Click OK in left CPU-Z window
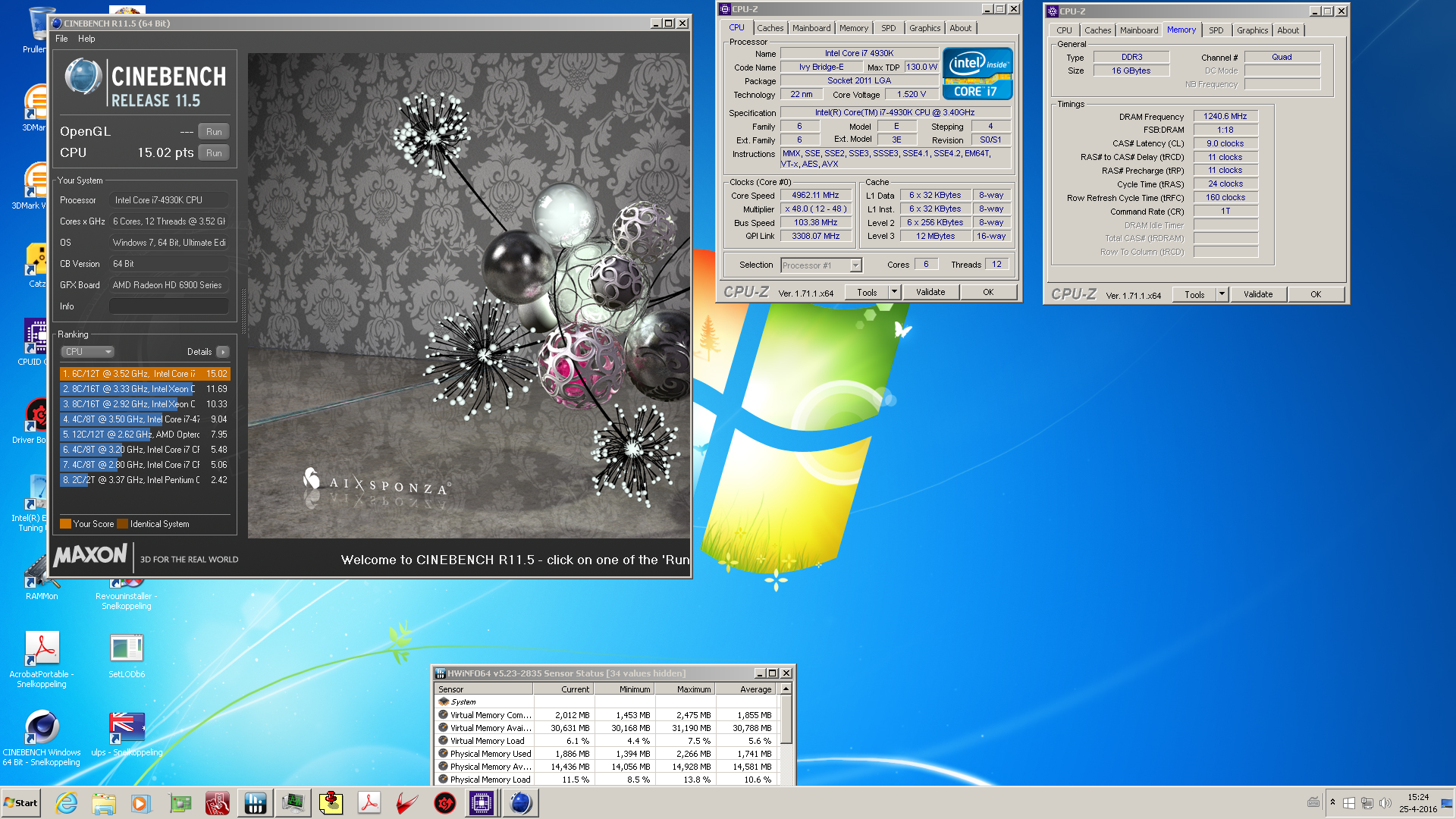This screenshot has width=1456, height=819. (x=988, y=292)
